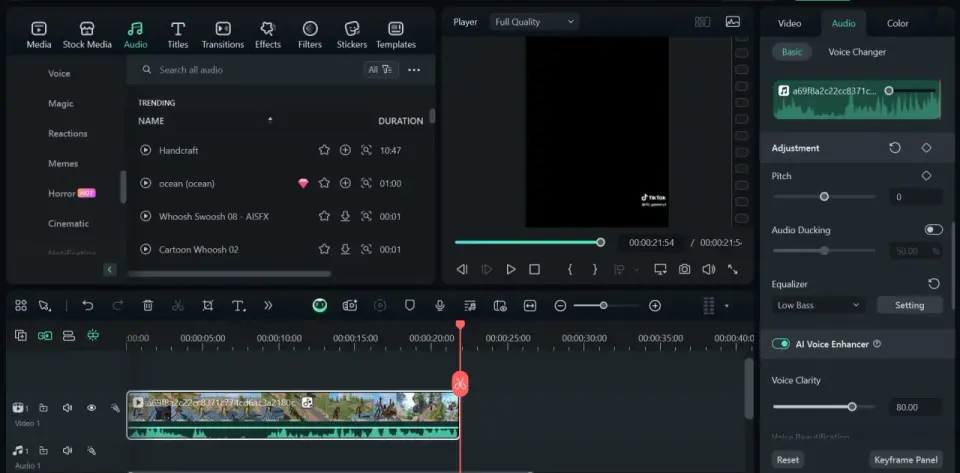The image size is (960, 473).
Task: Favorite the Cartoon Whoosh 02 track
Action: point(324,249)
